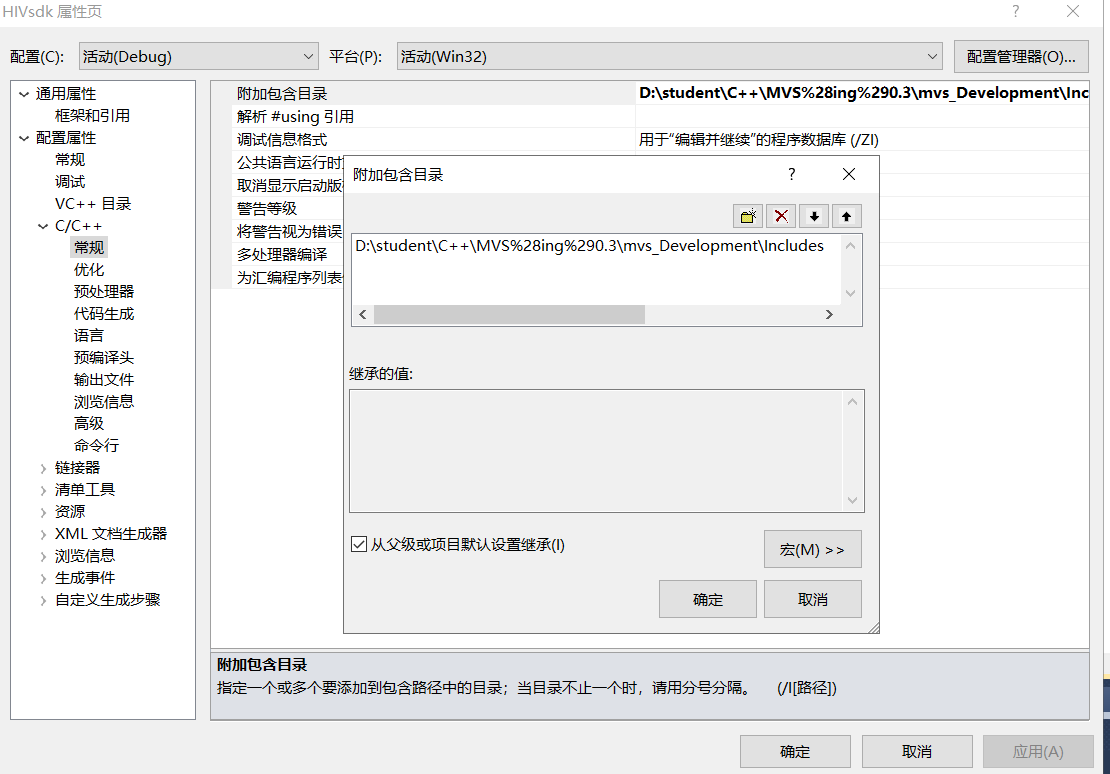Click the up scroll arrow of path list
Screen dimensions: 1110x774
850,246
